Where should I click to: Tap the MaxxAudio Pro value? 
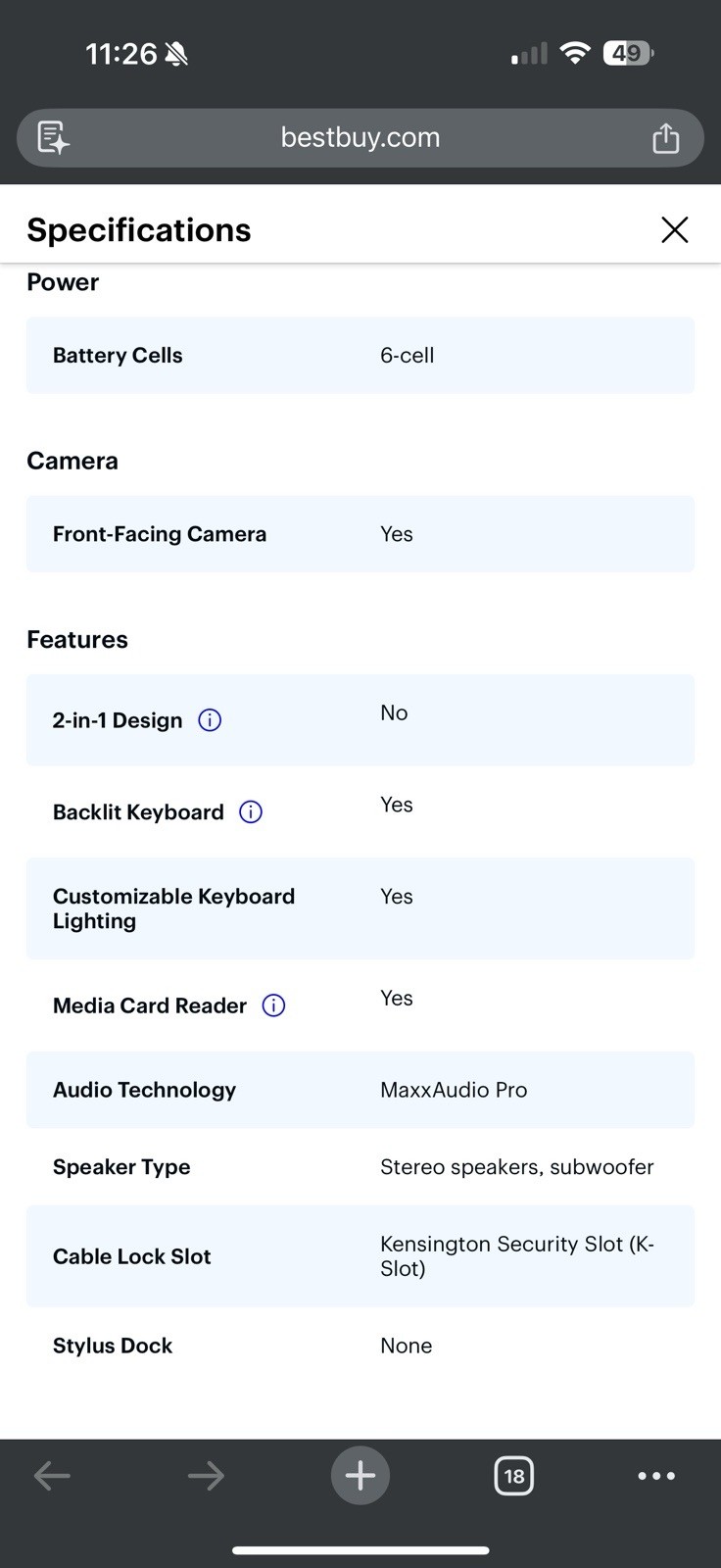(x=454, y=1090)
